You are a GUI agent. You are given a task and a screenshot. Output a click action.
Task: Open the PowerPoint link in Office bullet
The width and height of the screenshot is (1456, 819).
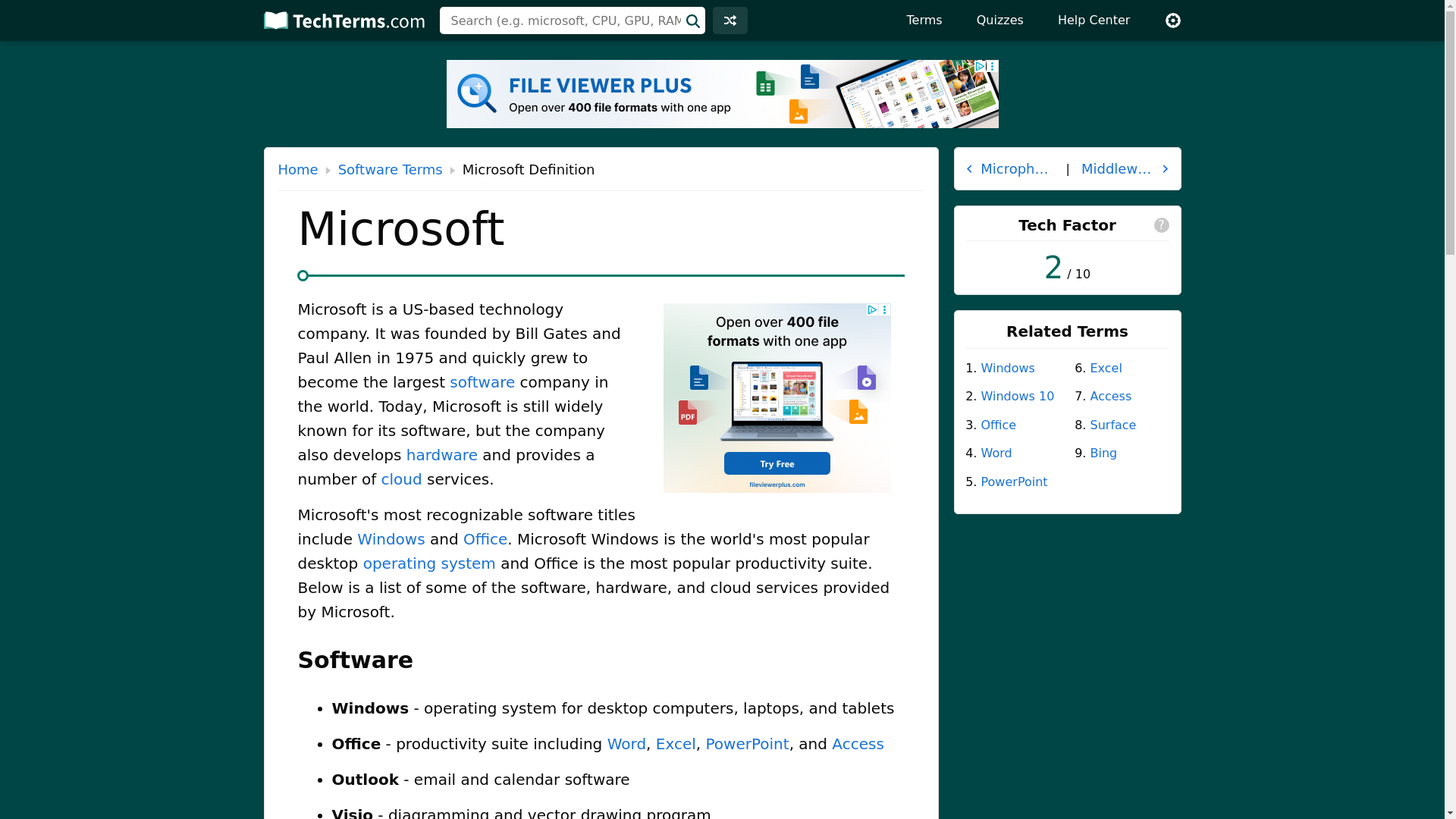coord(747,744)
